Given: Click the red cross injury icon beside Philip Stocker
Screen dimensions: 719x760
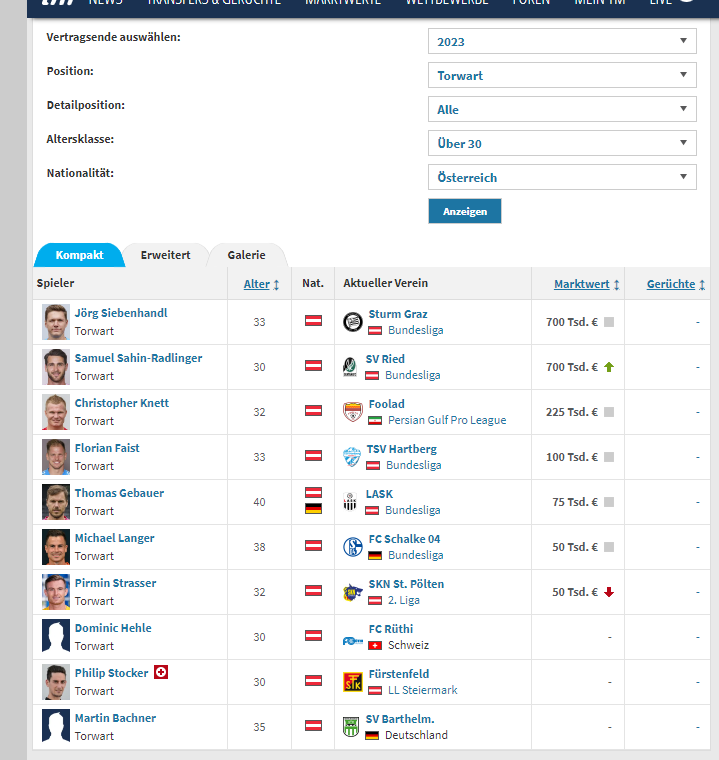Looking at the screenshot, I should point(161,672).
